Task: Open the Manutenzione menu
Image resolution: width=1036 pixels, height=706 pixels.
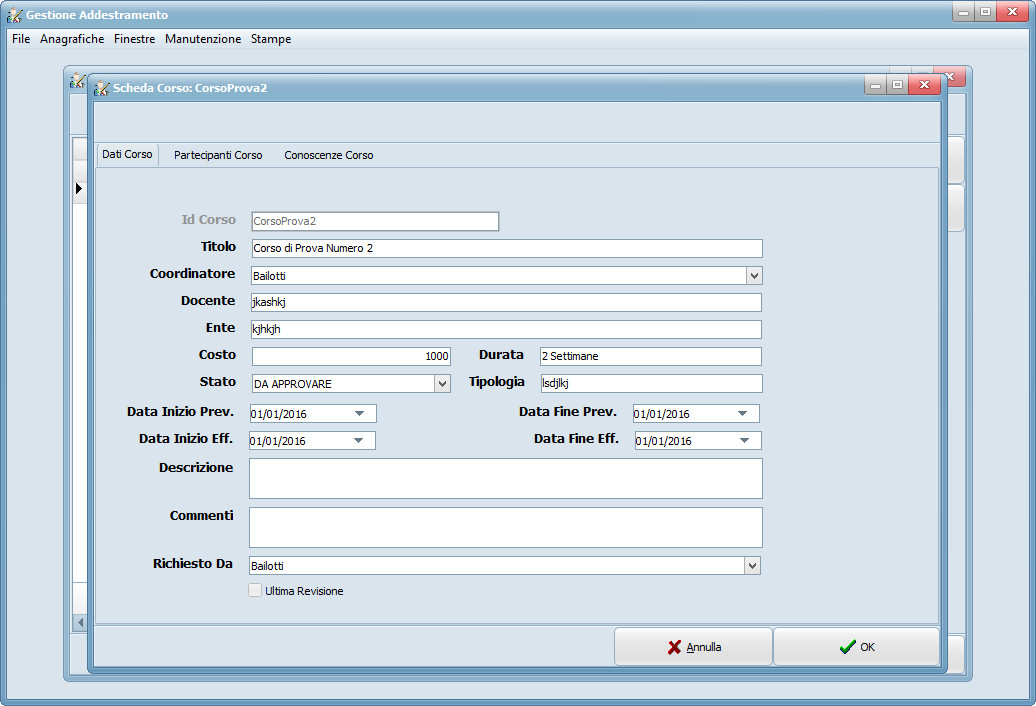Action: (x=203, y=39)
